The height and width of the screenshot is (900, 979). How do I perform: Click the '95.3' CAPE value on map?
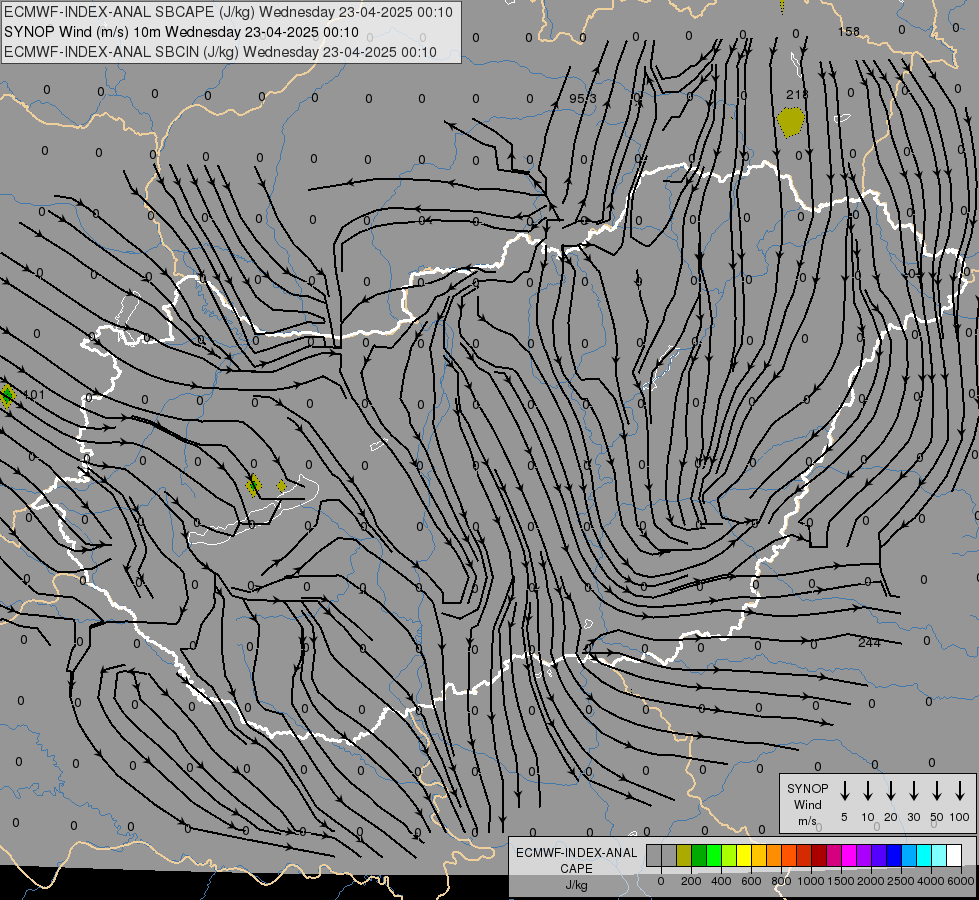[x=583, y=99]
